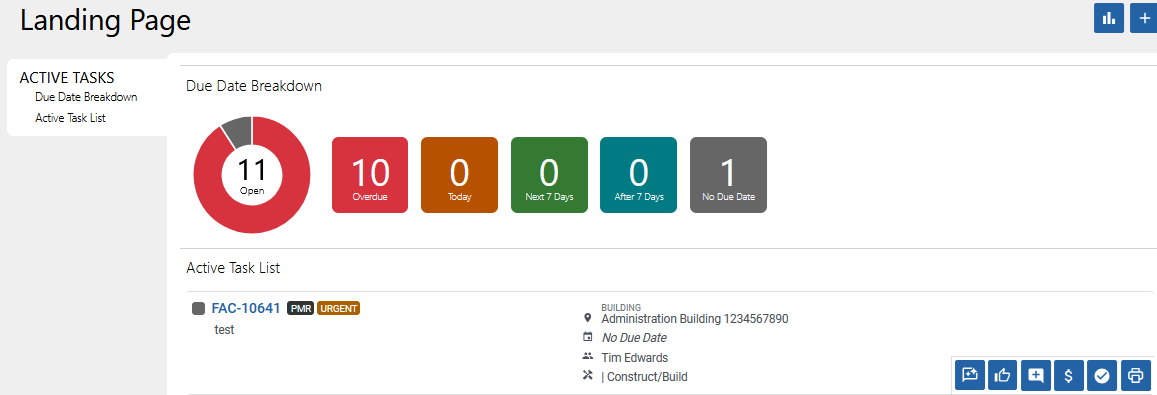The width and height of the screenshot is (1157, 395).
Task: Click the location pin icon beside Administration Building
Action: 587,317
